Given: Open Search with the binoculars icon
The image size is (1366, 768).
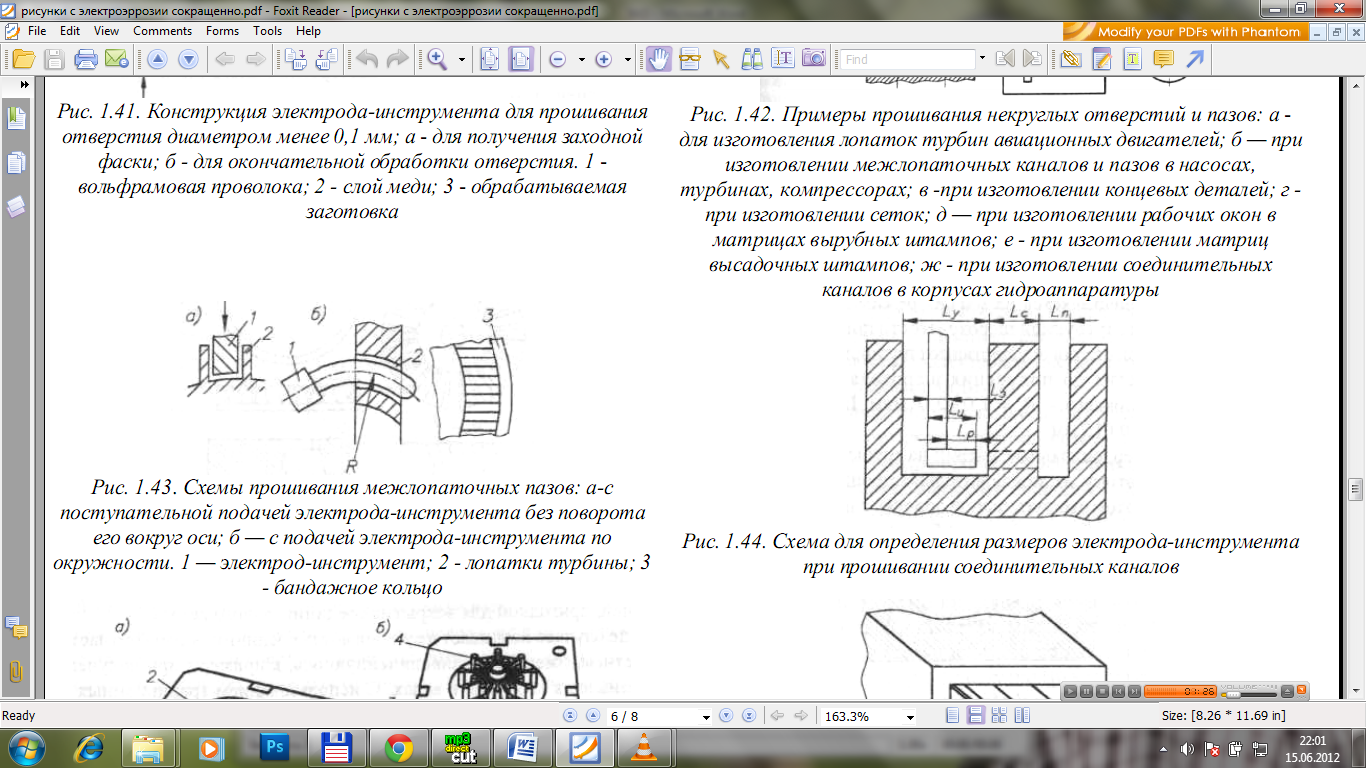Looking at the screenshot, I should click(x=752, y=59).
